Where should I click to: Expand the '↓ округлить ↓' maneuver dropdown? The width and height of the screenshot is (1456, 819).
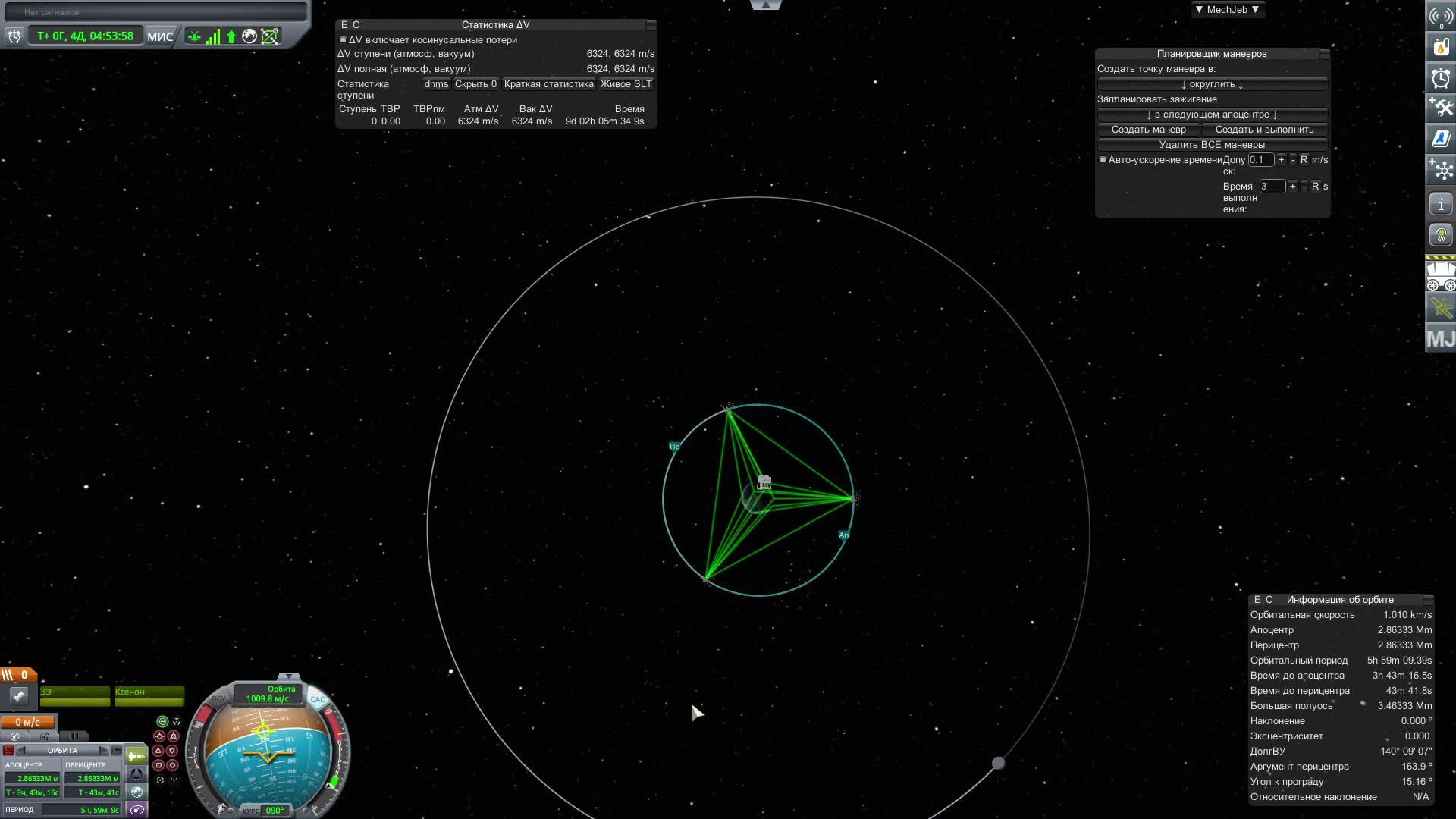pos(1212,84)
